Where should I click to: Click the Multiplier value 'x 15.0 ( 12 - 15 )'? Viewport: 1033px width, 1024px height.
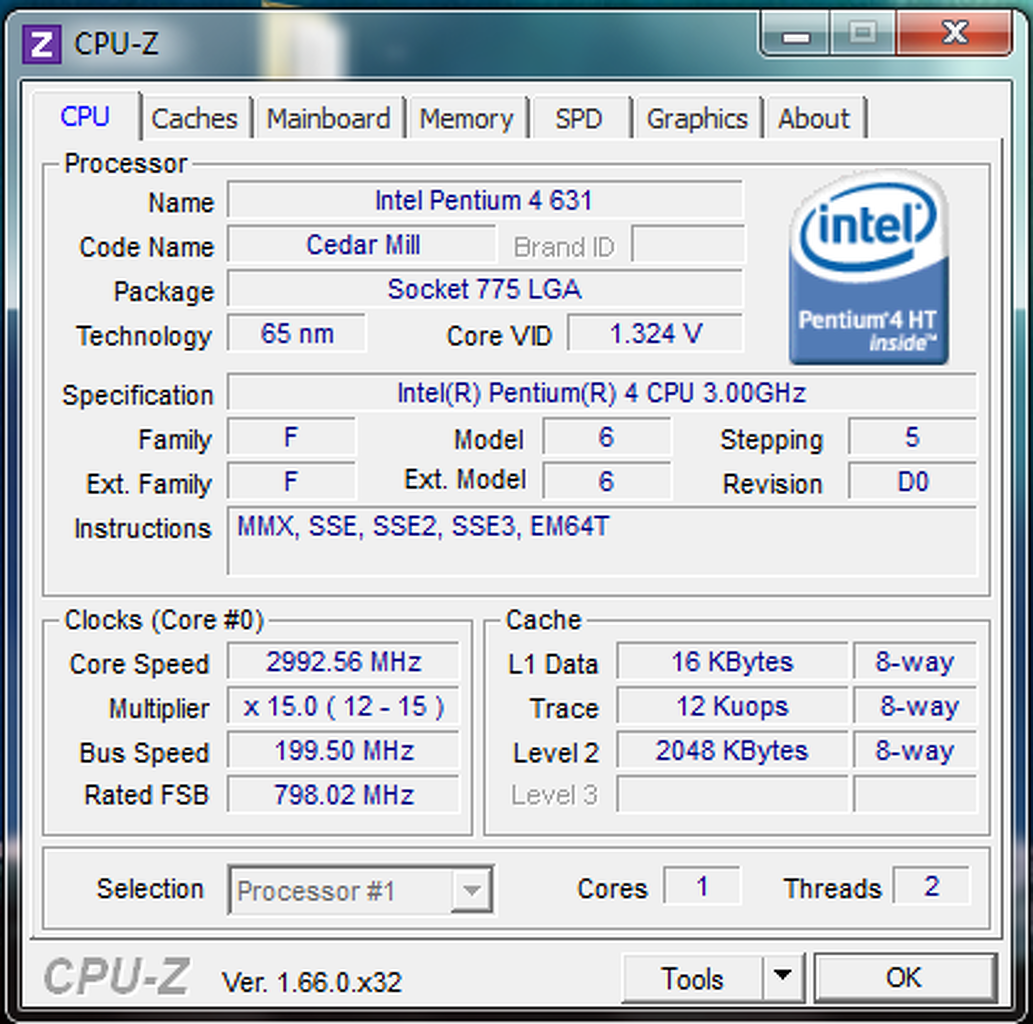(x=343, y=706)
